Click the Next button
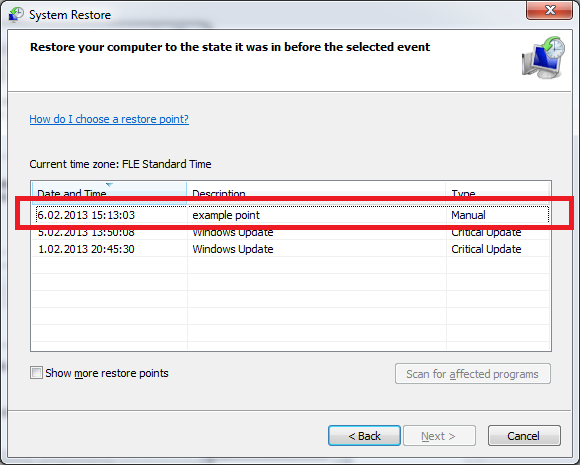Viewport: 580px width, 465px height. (x=439, y=436)
